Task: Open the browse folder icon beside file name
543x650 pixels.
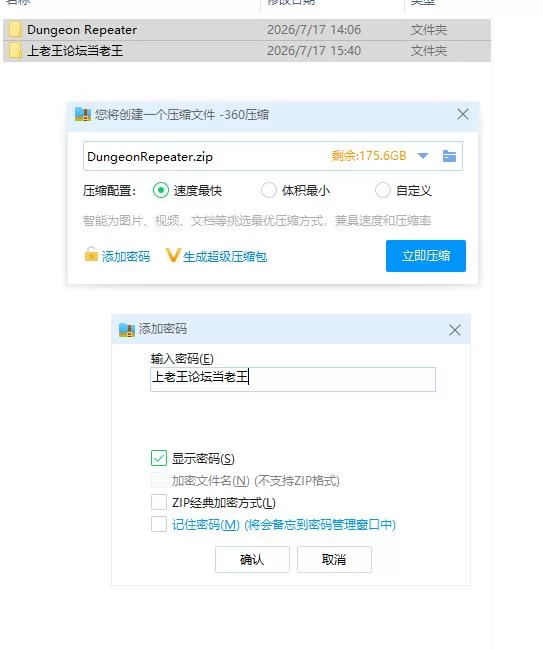Action: point(449,156)
